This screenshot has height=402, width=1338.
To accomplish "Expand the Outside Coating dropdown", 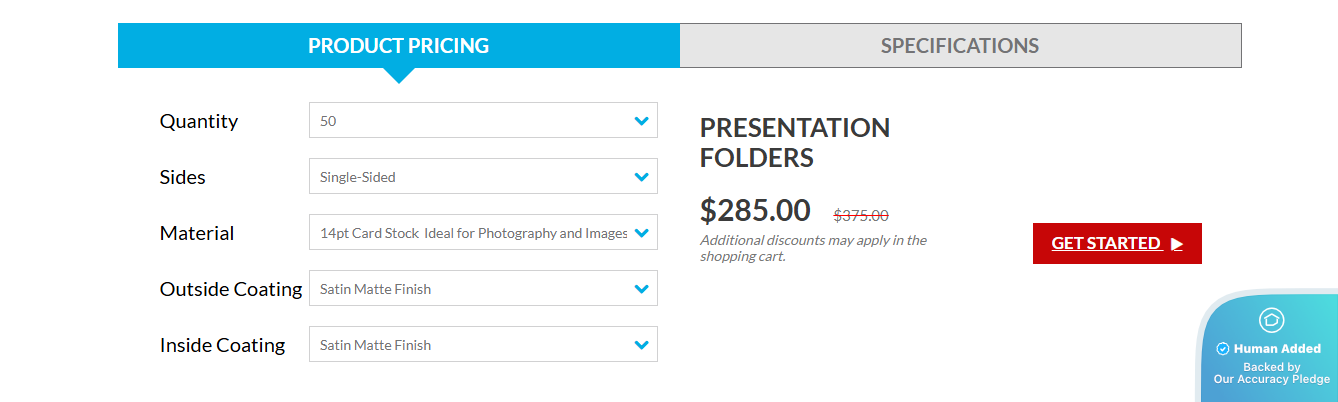I will pos(483,289).
